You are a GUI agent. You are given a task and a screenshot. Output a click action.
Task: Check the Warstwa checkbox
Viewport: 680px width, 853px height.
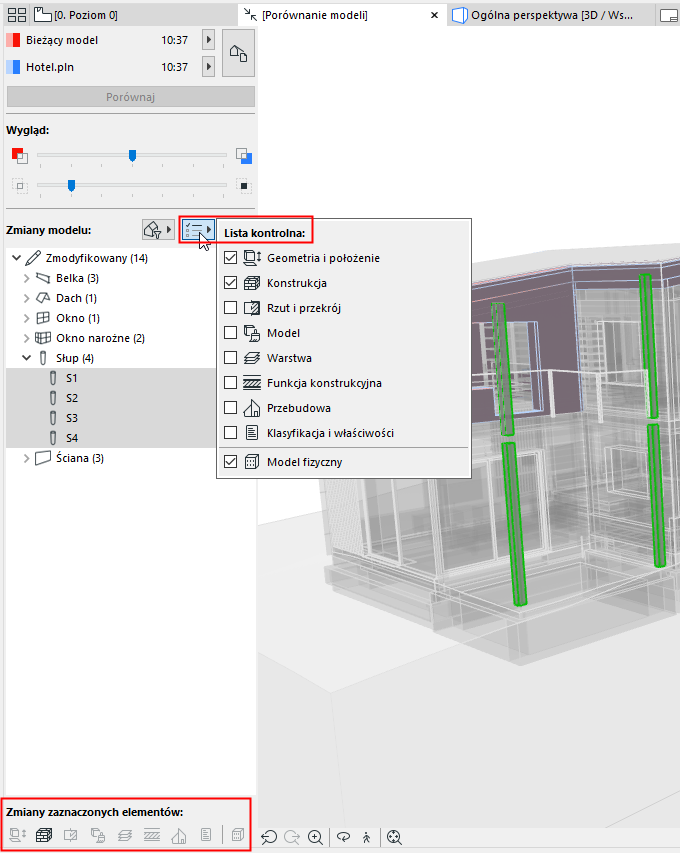pyautogui.click(x=231, y=358)
